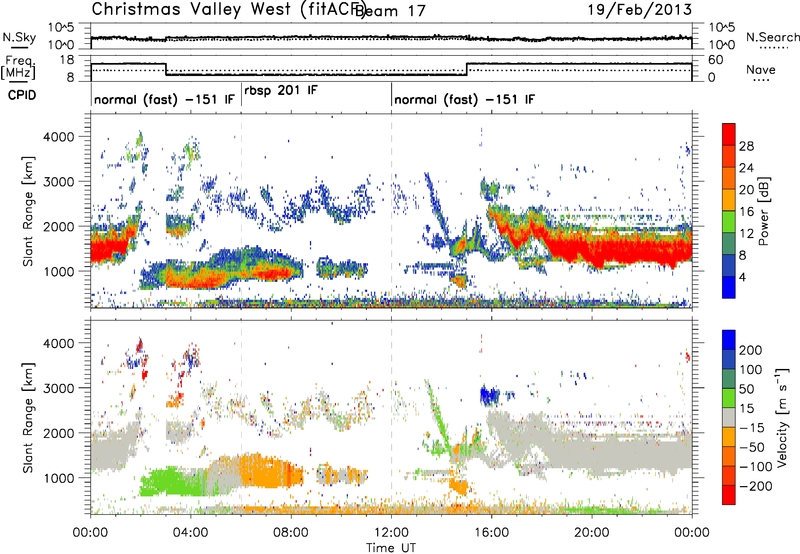The width and height of the screenshot is (800, 554).
Task: Click the '04:00' time tick label
Action: (190, 533)
